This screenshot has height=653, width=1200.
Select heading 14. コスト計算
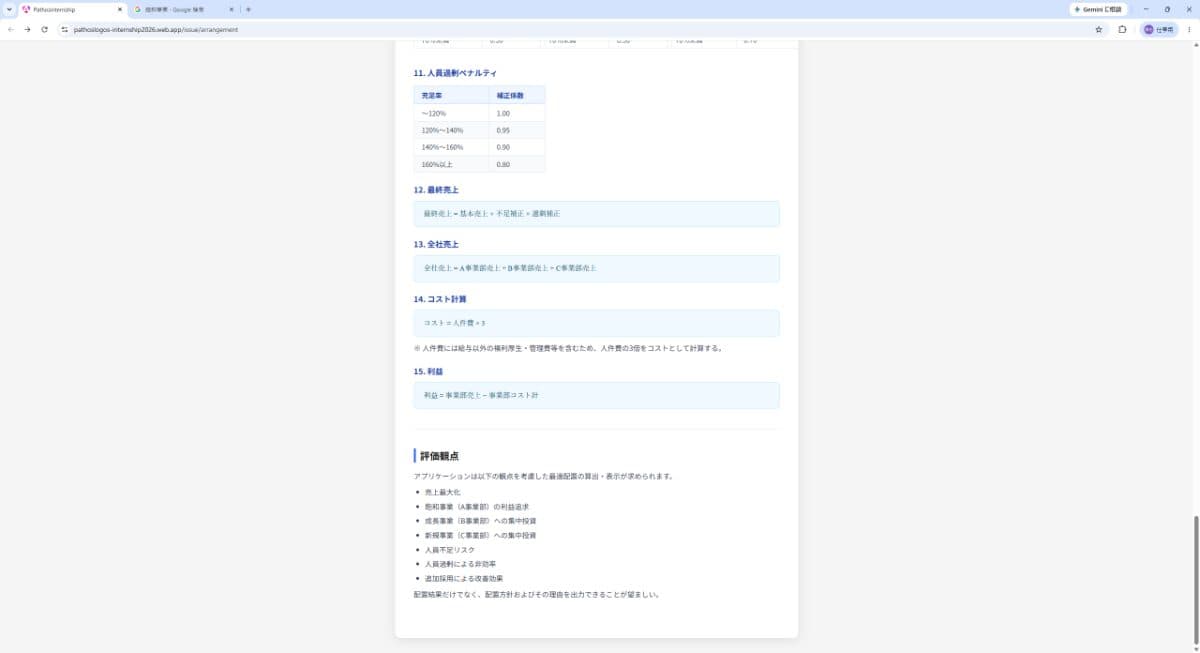(x=440, y=299)
